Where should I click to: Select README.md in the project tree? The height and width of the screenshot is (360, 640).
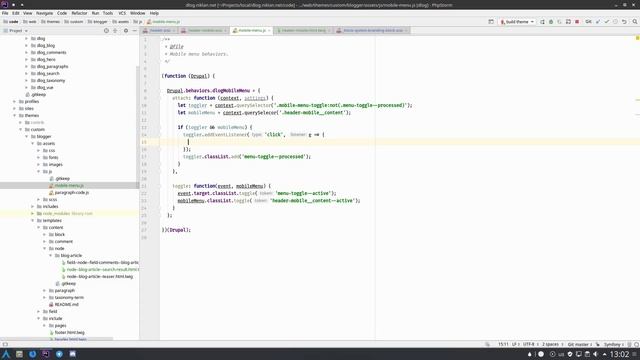click(66, 304)
